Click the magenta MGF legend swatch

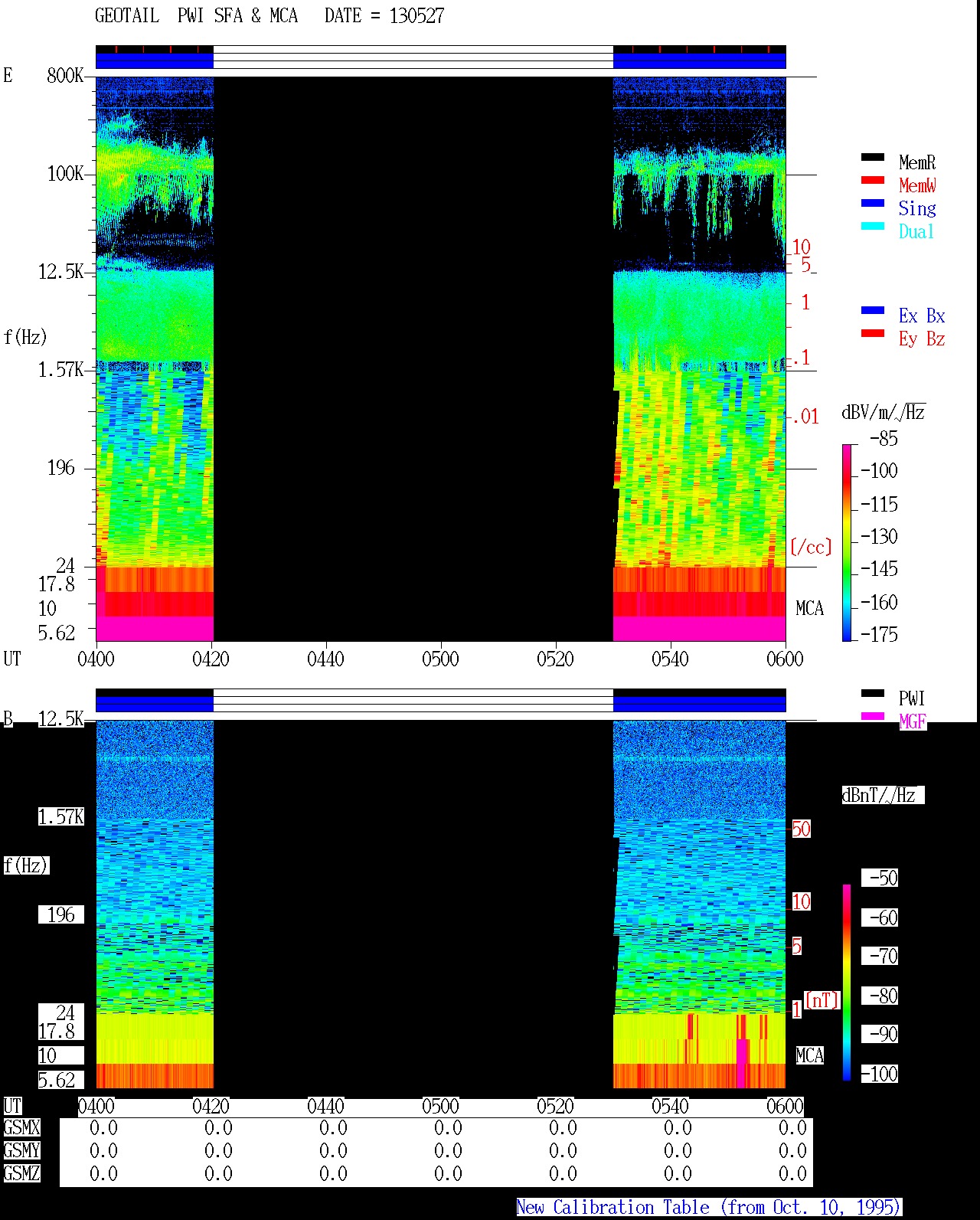[872, 717]
